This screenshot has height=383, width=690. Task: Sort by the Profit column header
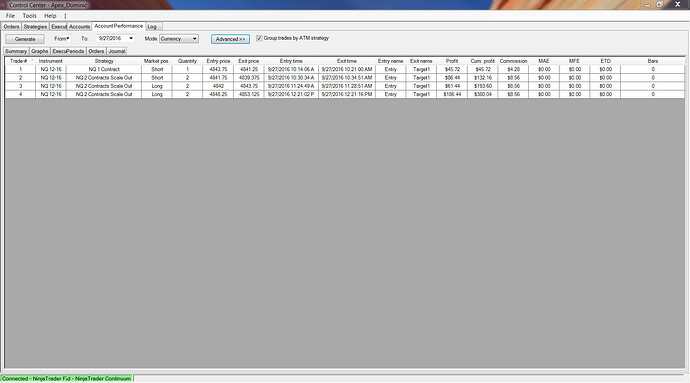pyautogui.click(x=452, y=61)
